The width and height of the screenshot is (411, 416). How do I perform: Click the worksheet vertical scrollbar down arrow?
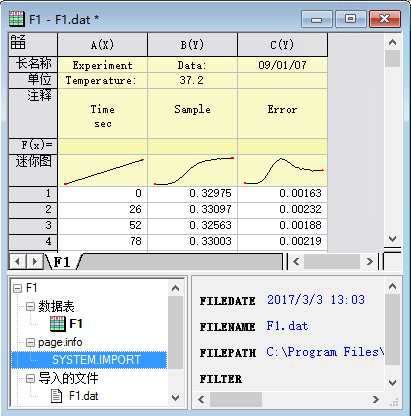[392, 239]
